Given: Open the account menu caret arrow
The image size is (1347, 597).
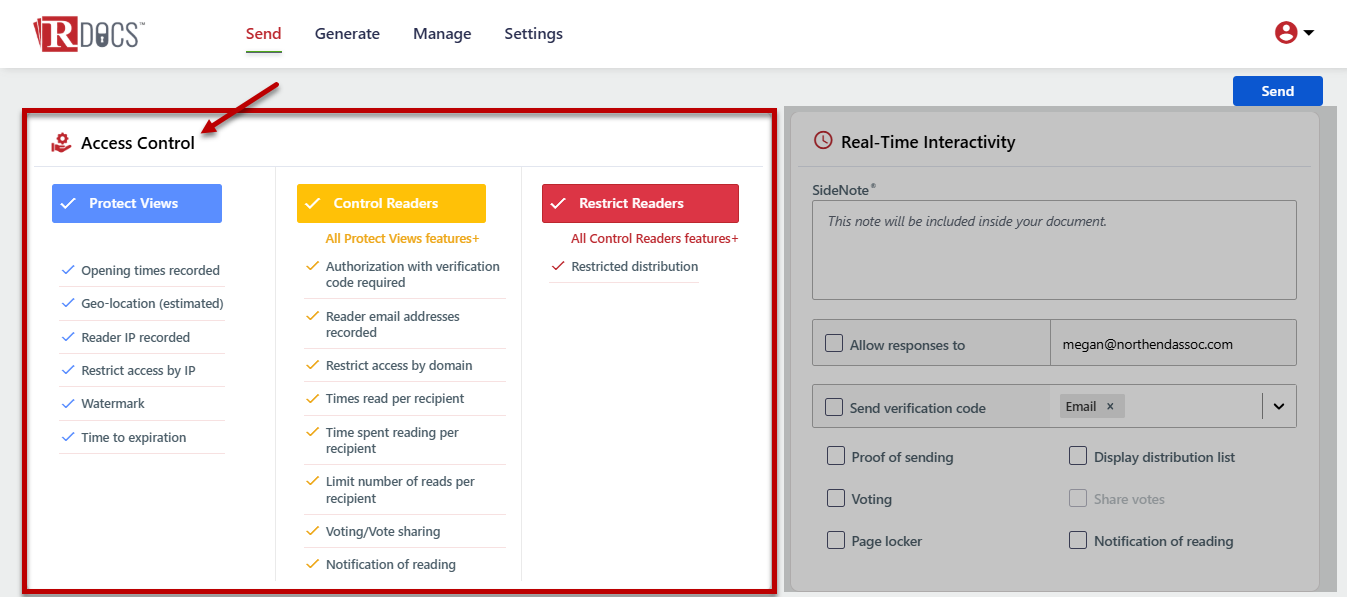Looking at the screenshot, I should tap(1309, 33).
